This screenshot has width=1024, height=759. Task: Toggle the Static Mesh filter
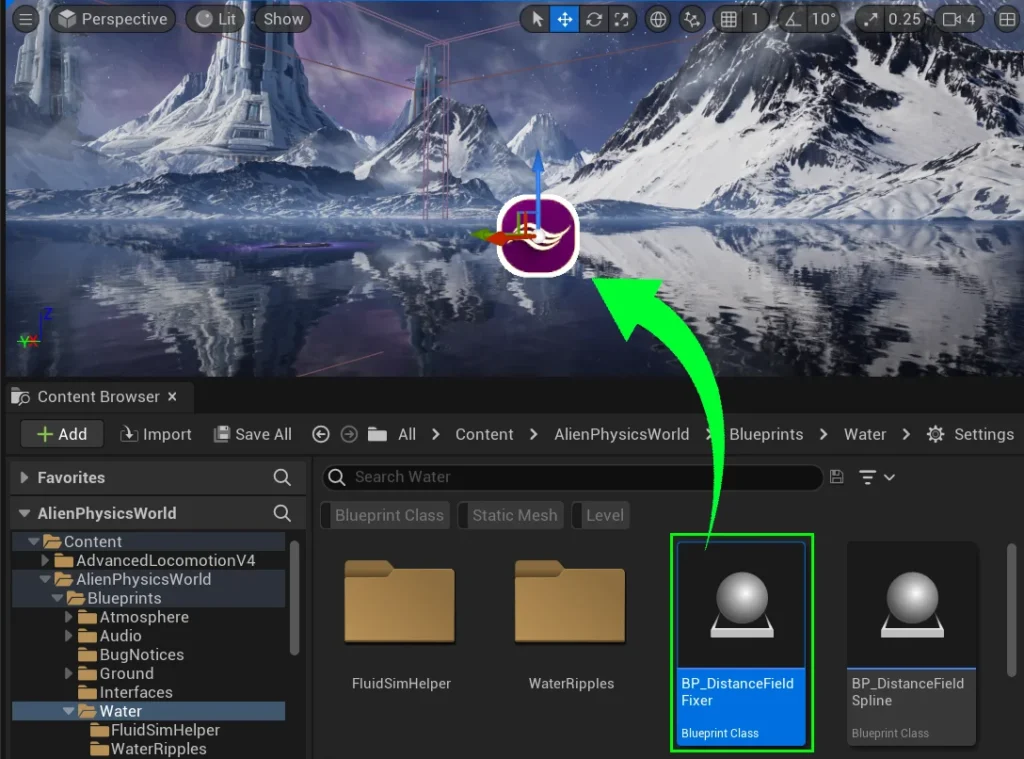[514, 516]
